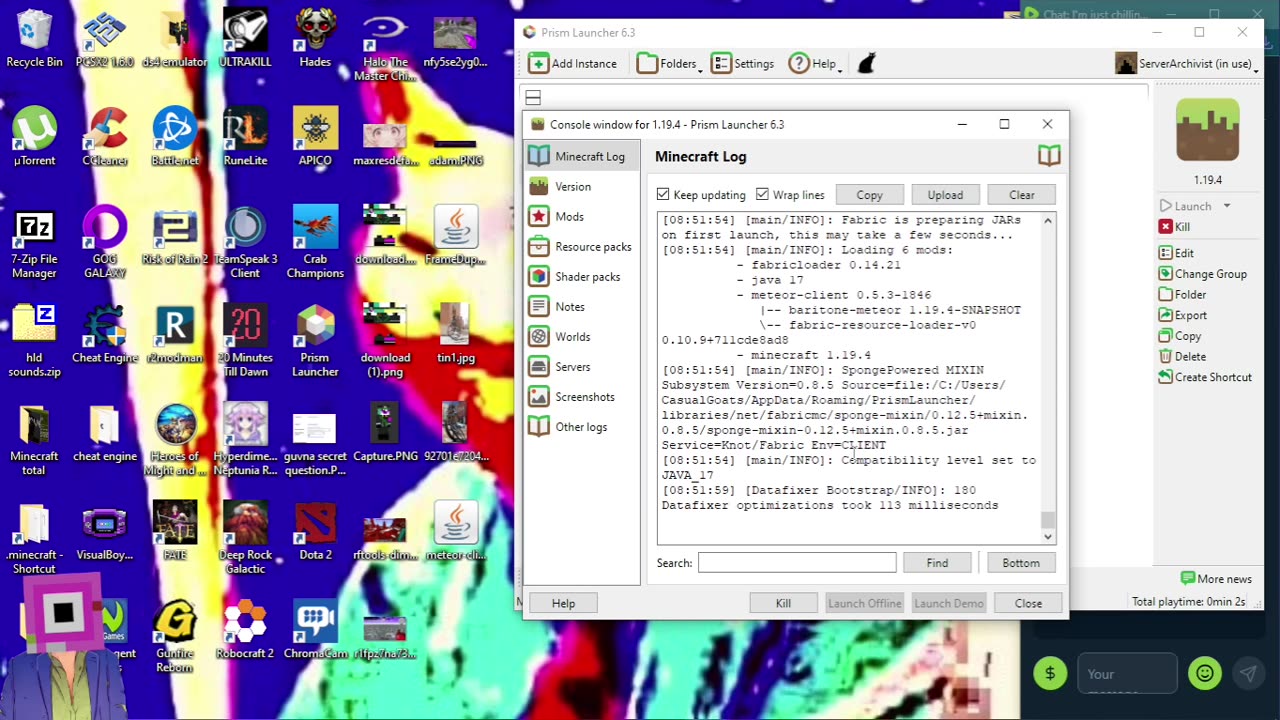Image resolution: width=1280 pixels, height=720 pixels.
Task: Click Delete in the instance side panel
Action: [1182, 356]
